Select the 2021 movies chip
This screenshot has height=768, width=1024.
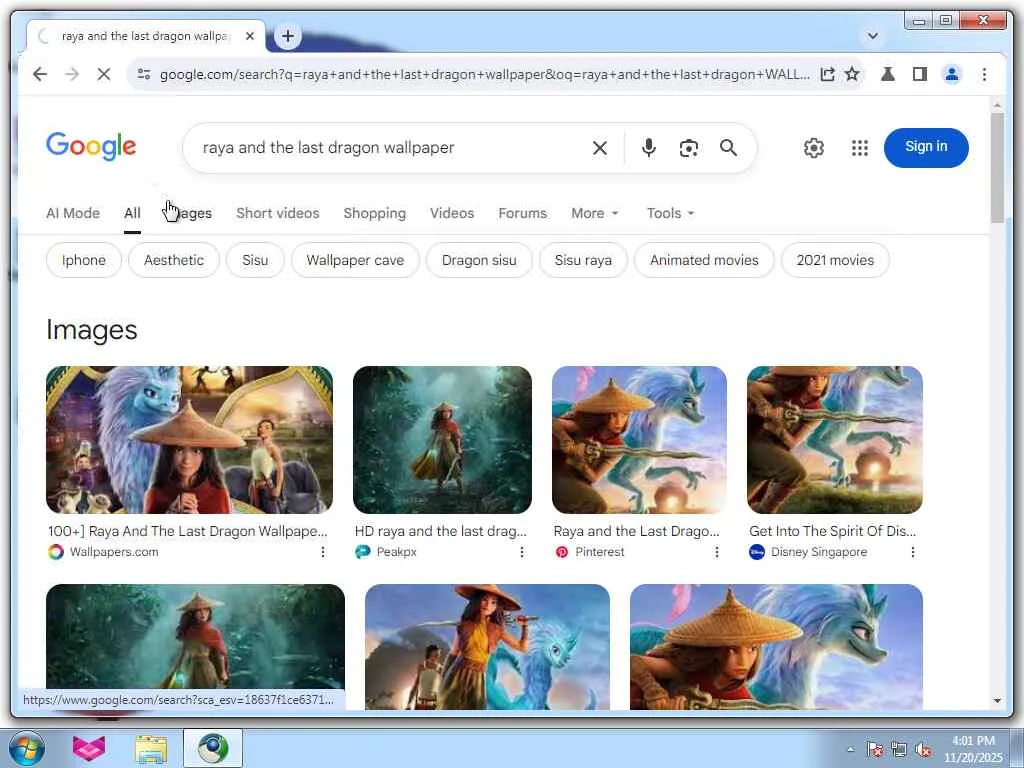[835, 260]
